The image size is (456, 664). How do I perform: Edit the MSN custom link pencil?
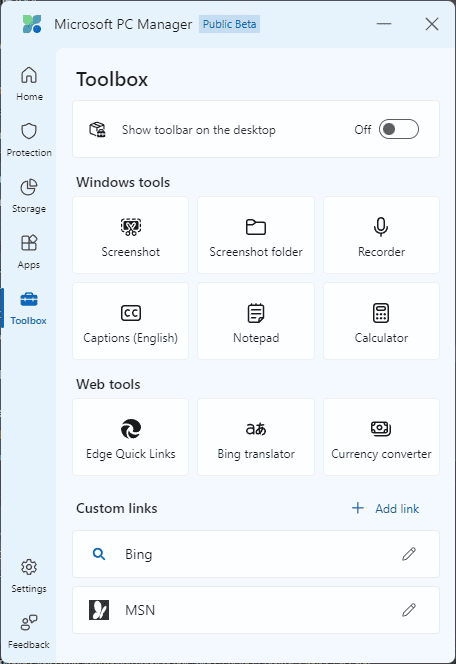[409, 610]
